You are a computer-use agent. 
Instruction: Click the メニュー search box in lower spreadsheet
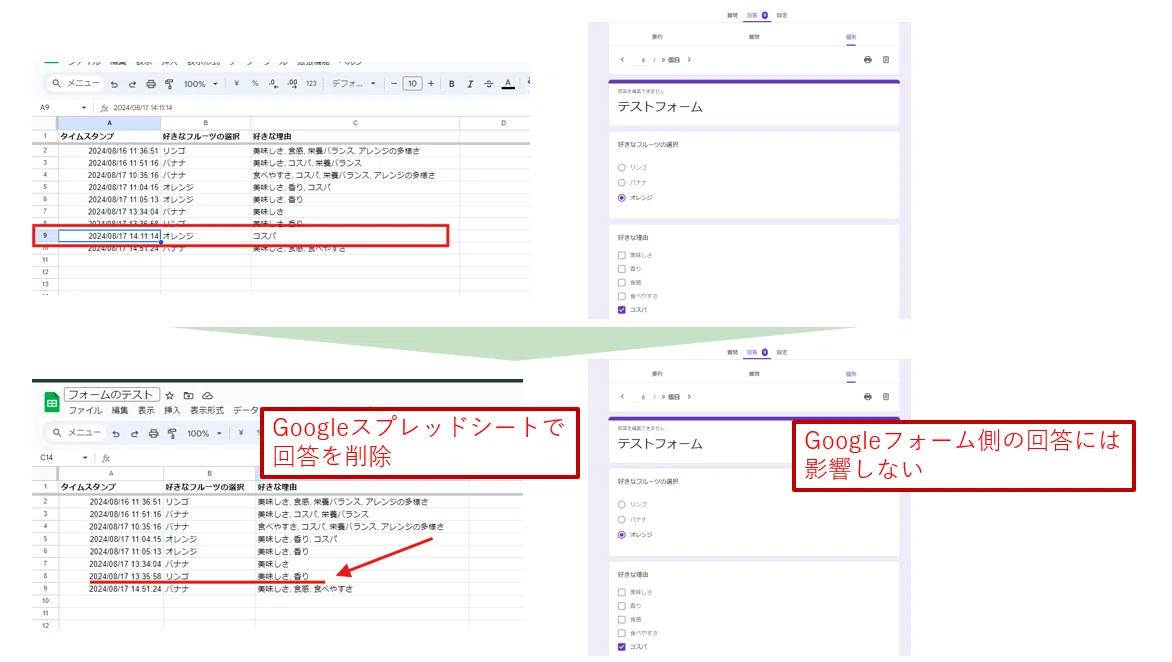75,433
